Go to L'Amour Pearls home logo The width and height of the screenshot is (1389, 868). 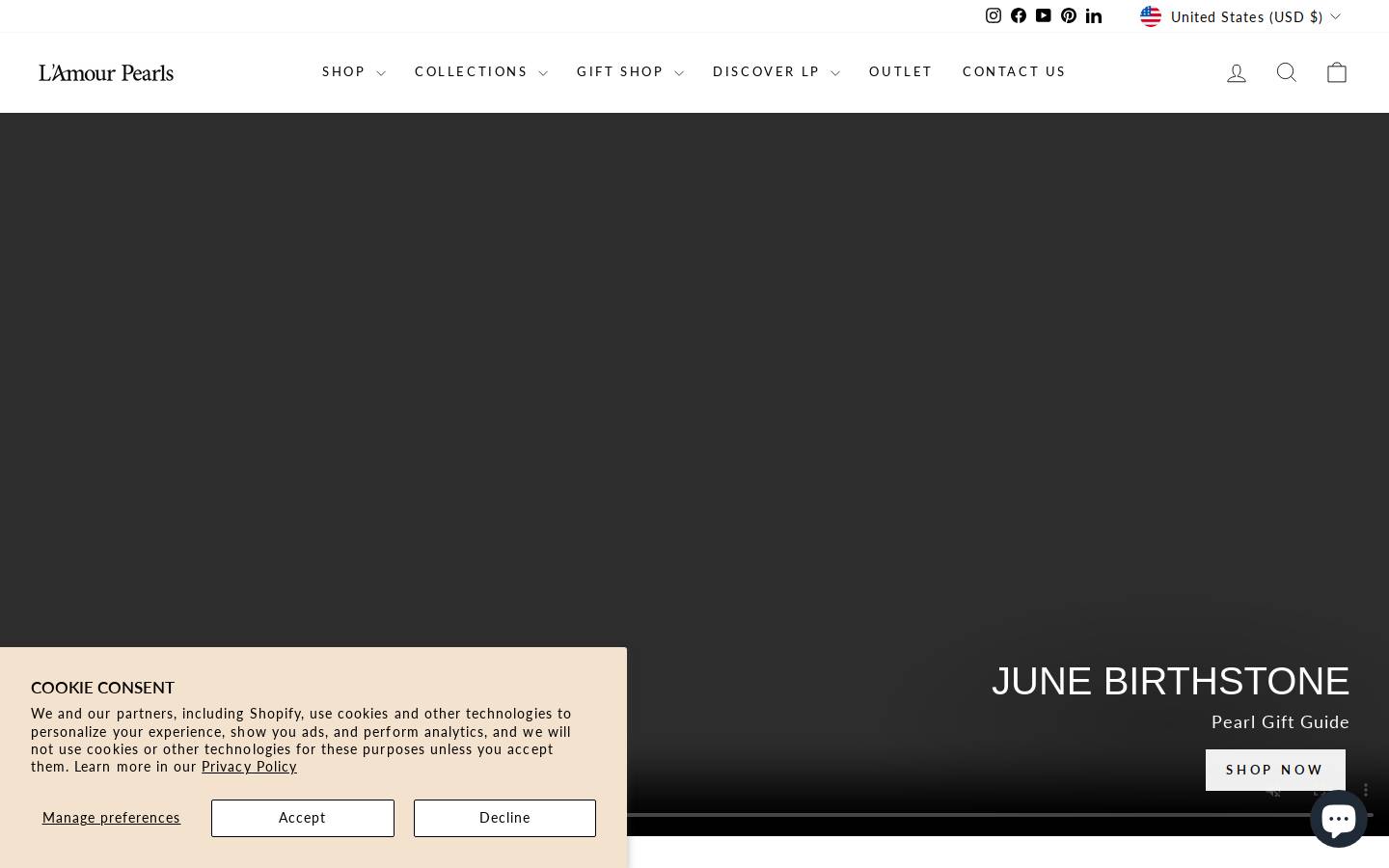pos(106,72)
